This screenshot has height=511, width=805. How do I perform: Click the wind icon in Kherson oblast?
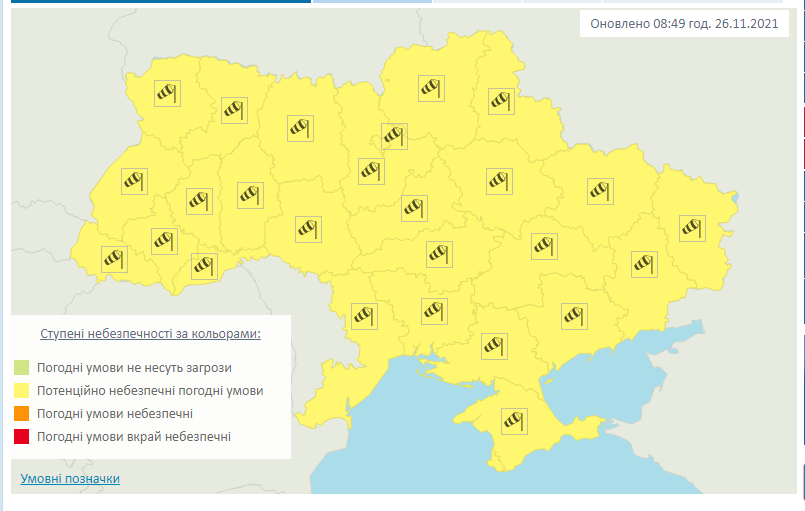[494, 346]
